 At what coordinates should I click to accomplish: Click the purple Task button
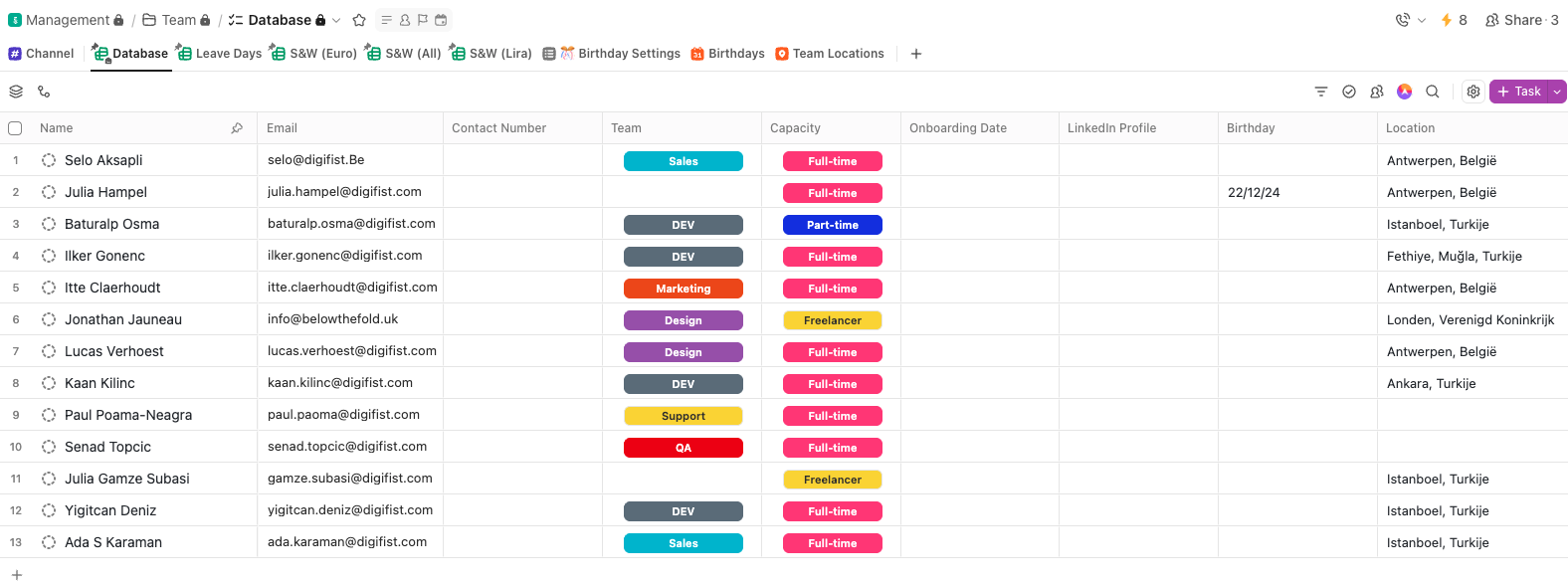[x=1519, y=92]
